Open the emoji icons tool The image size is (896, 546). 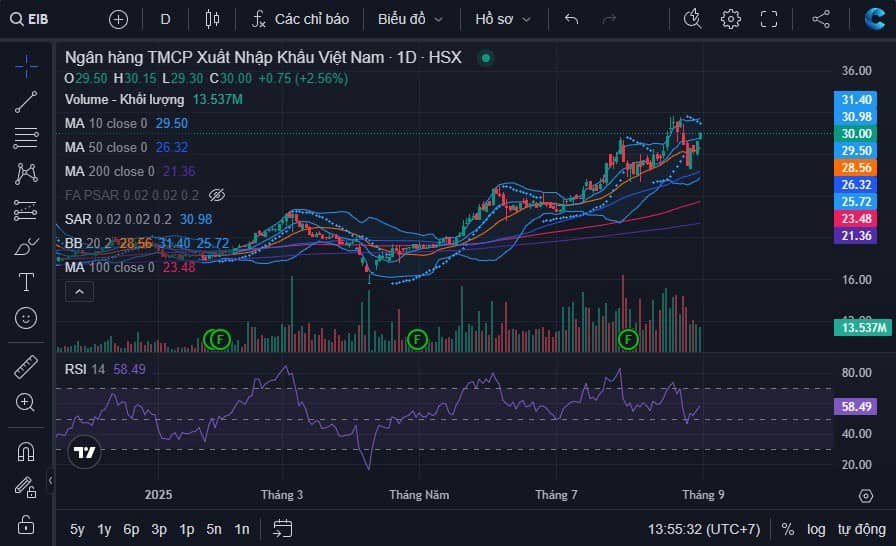tap(26, 318)
